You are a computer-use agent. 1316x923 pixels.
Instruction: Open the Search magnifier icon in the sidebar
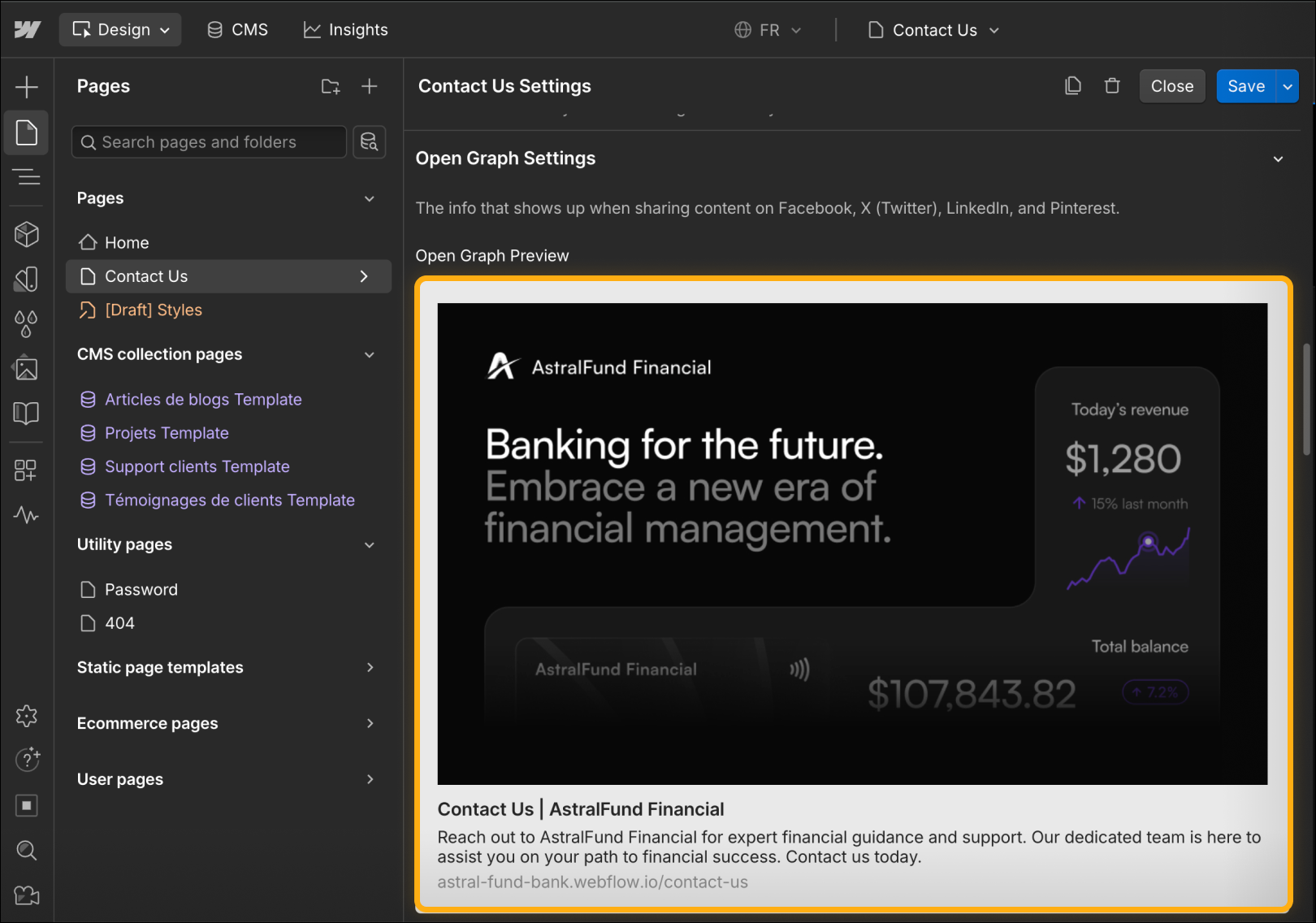point(27,851)
